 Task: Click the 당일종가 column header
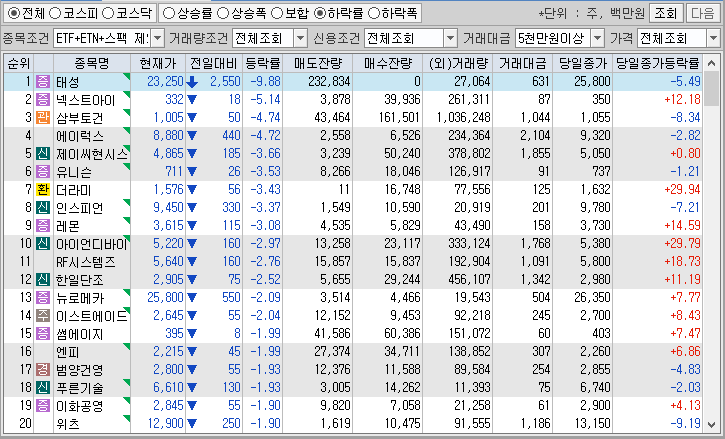583,63
